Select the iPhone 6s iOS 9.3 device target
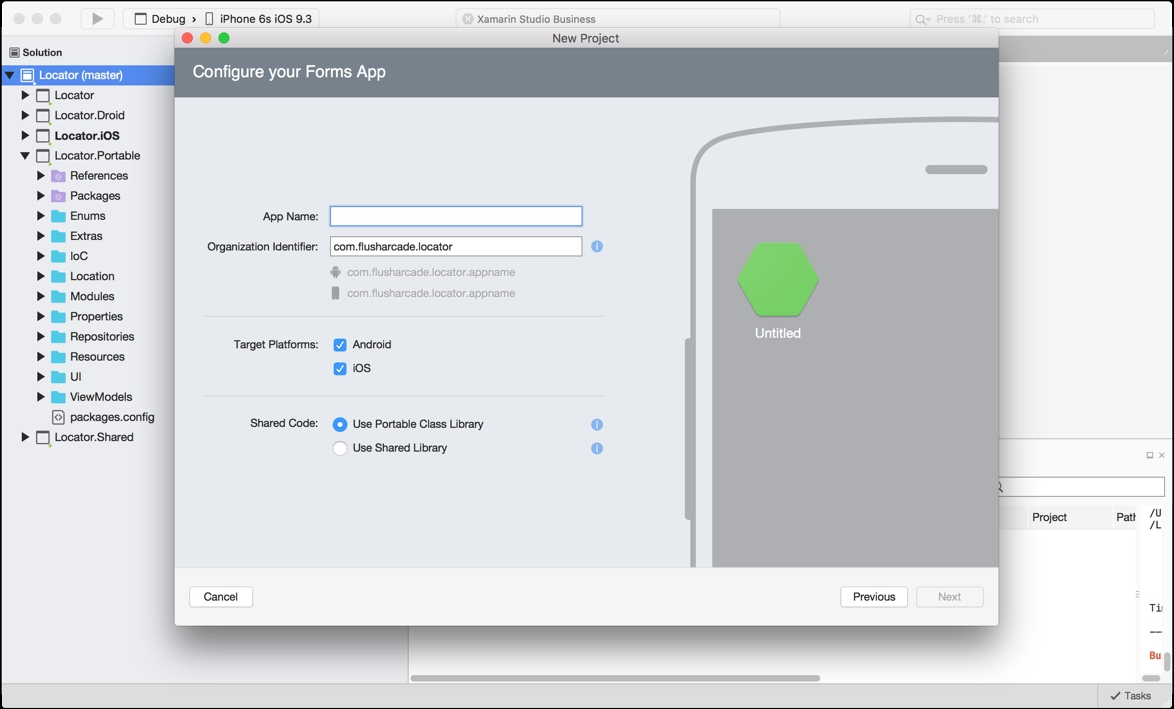1174x709 pixels. pos(258,19)
